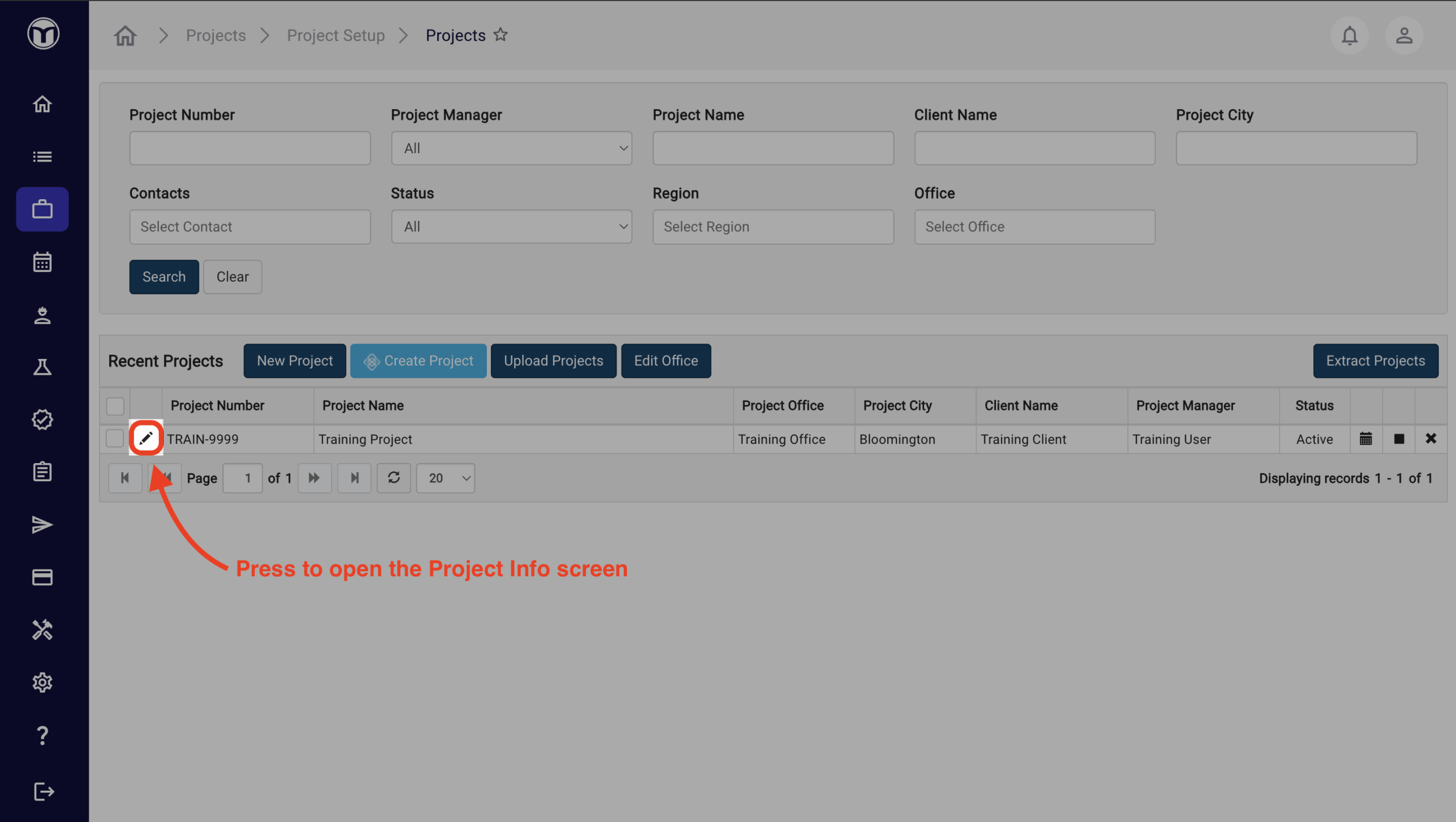This screenshot has width=1456, height=822.
Task: Open notifications bell icon
Action: tap(1349, 36)
